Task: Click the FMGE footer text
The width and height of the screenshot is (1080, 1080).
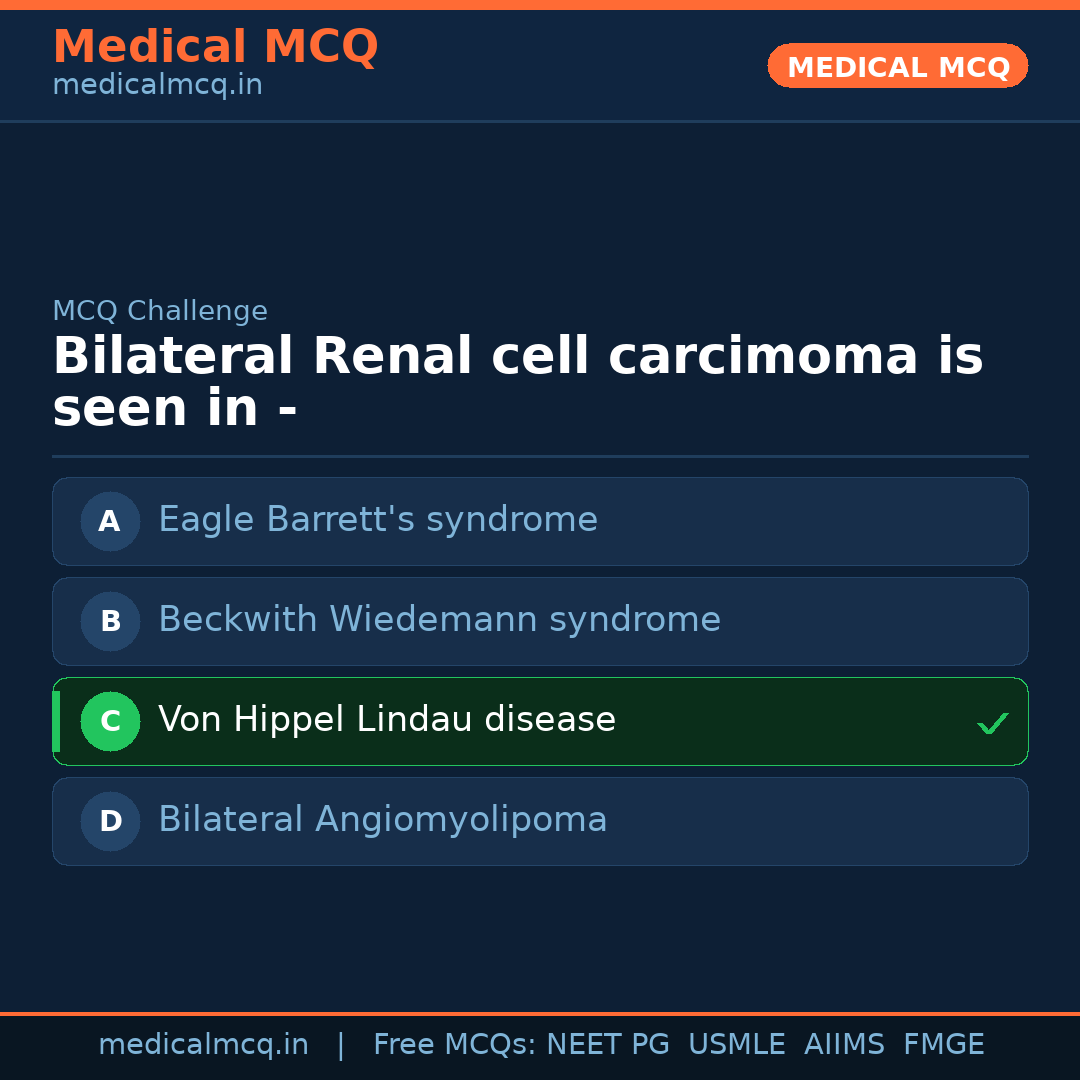Action: tap(943, 1045)
